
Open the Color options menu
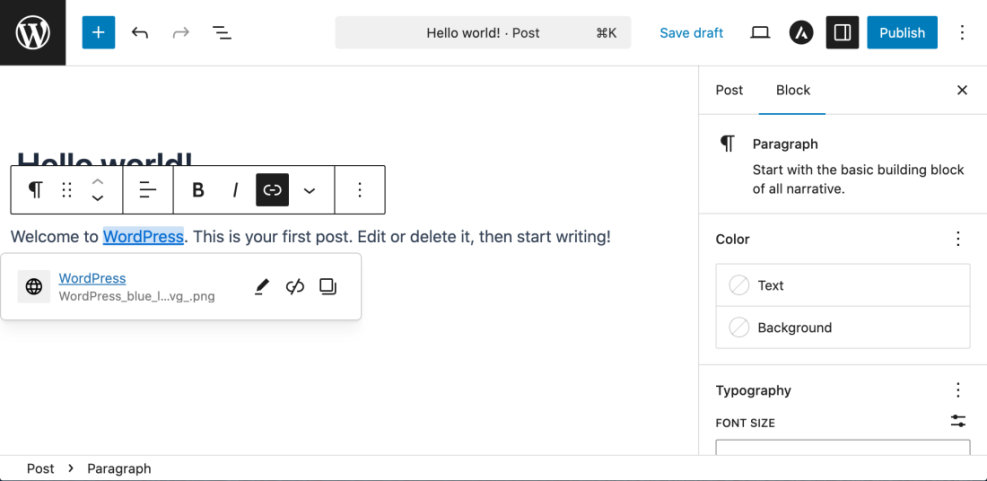coord(958,239)
